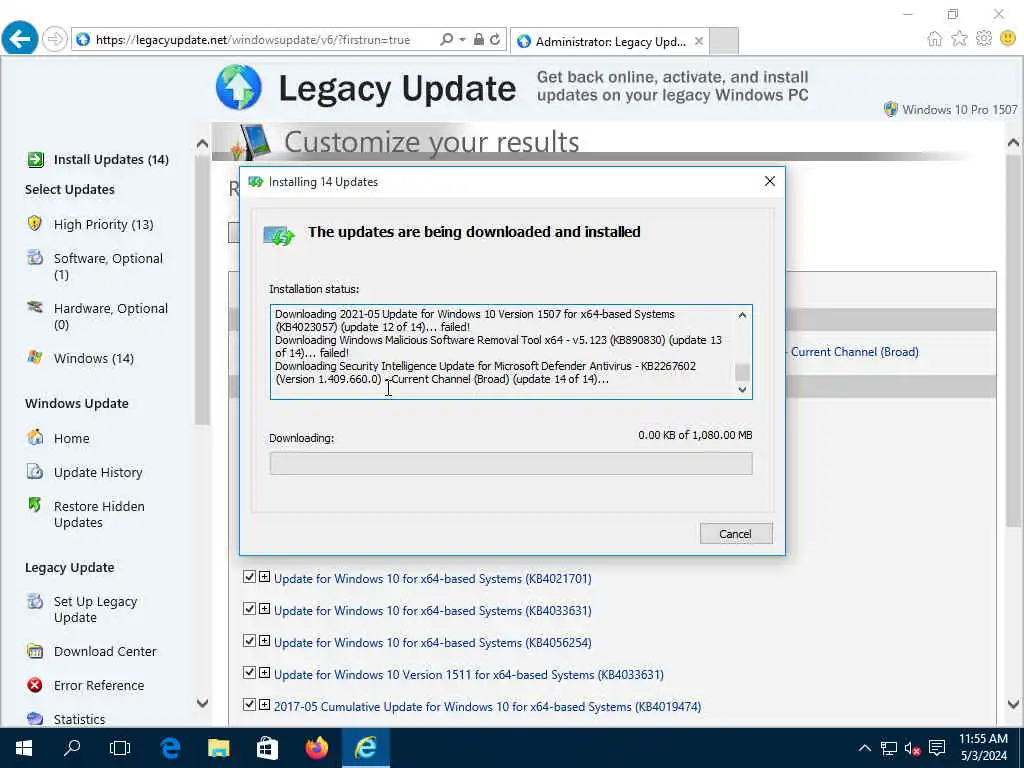Click the feedback smiley face icon
This screenshot has width=1024, height=768.
pyautogui.click(x=1008, y=39)
